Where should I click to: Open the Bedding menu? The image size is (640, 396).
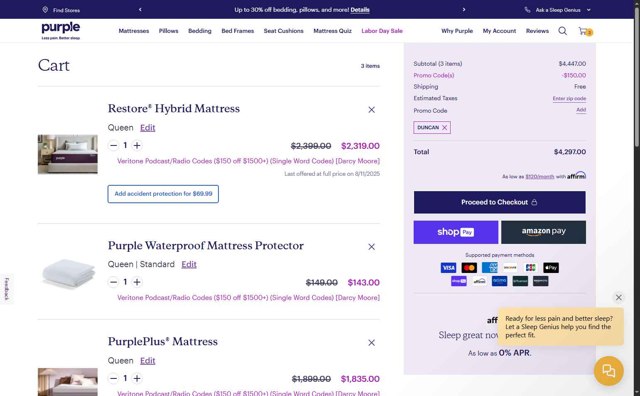coord(200,31)
